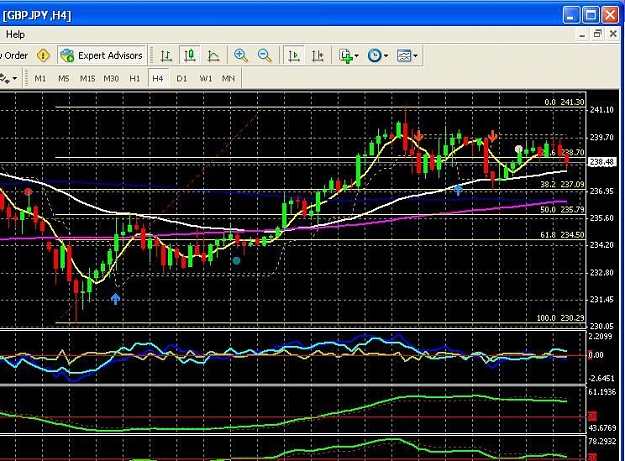This screenshot has width=625, height=461.
Task: Toggle the Expert Advisors button
Action: tap(102, 55)
